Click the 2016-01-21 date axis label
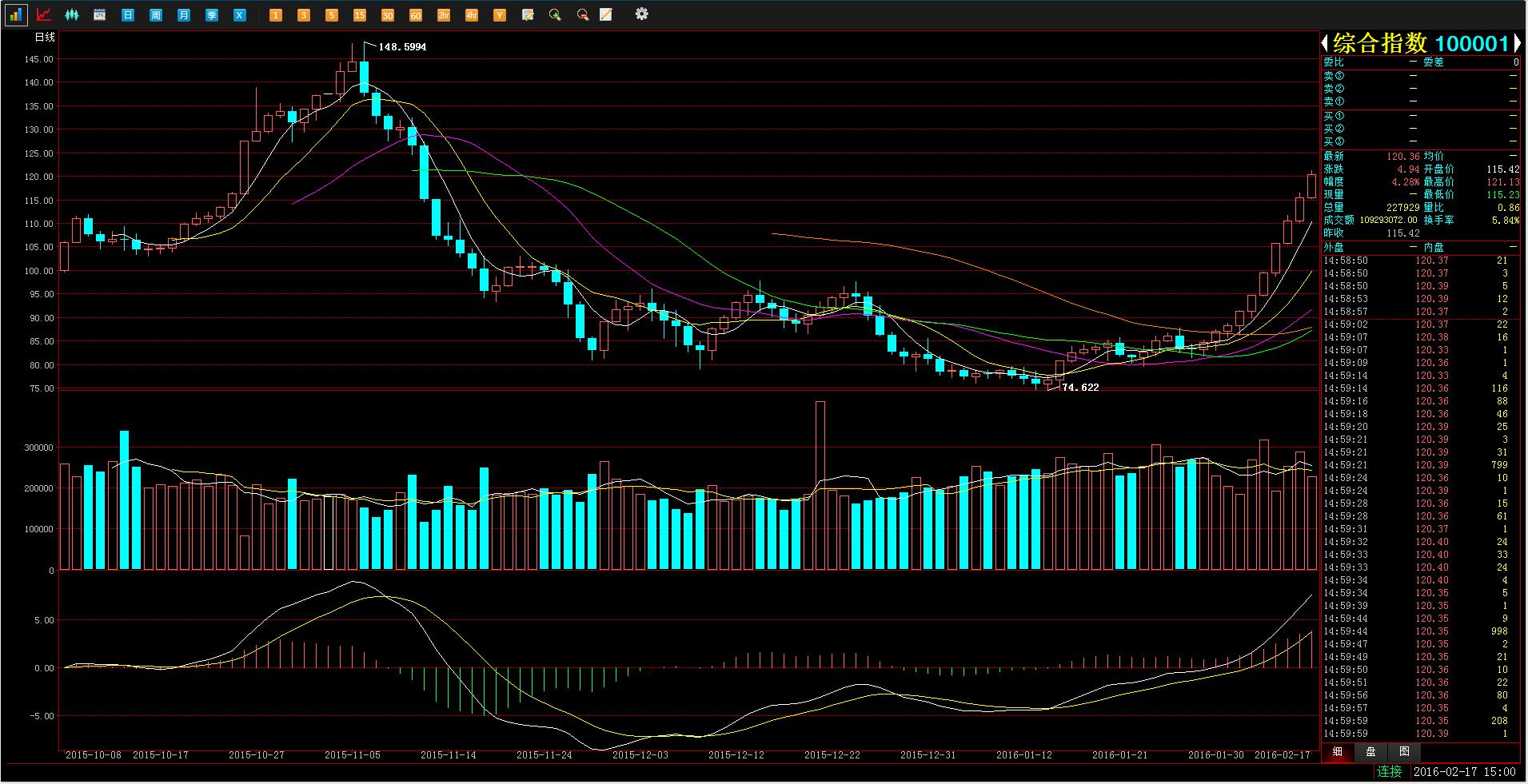The image size is (1528, 784). pyautogui.click(x=1120, y=755)
